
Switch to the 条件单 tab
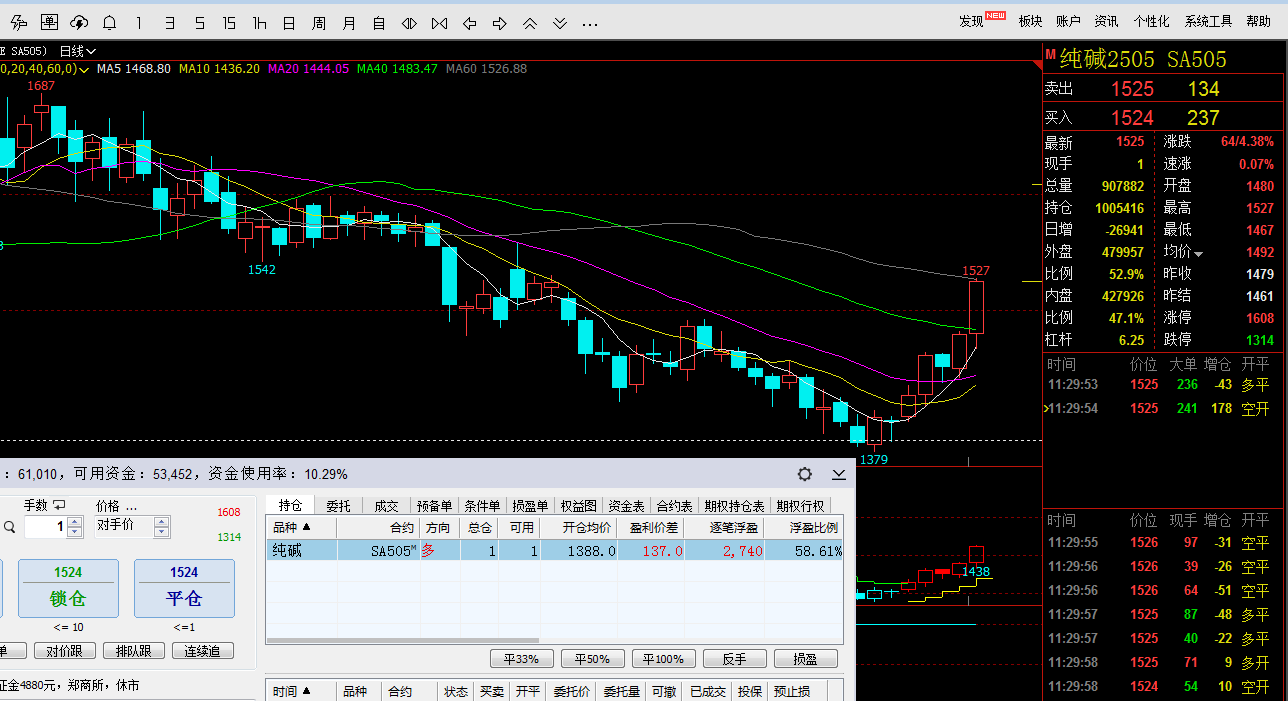[482, 506]
